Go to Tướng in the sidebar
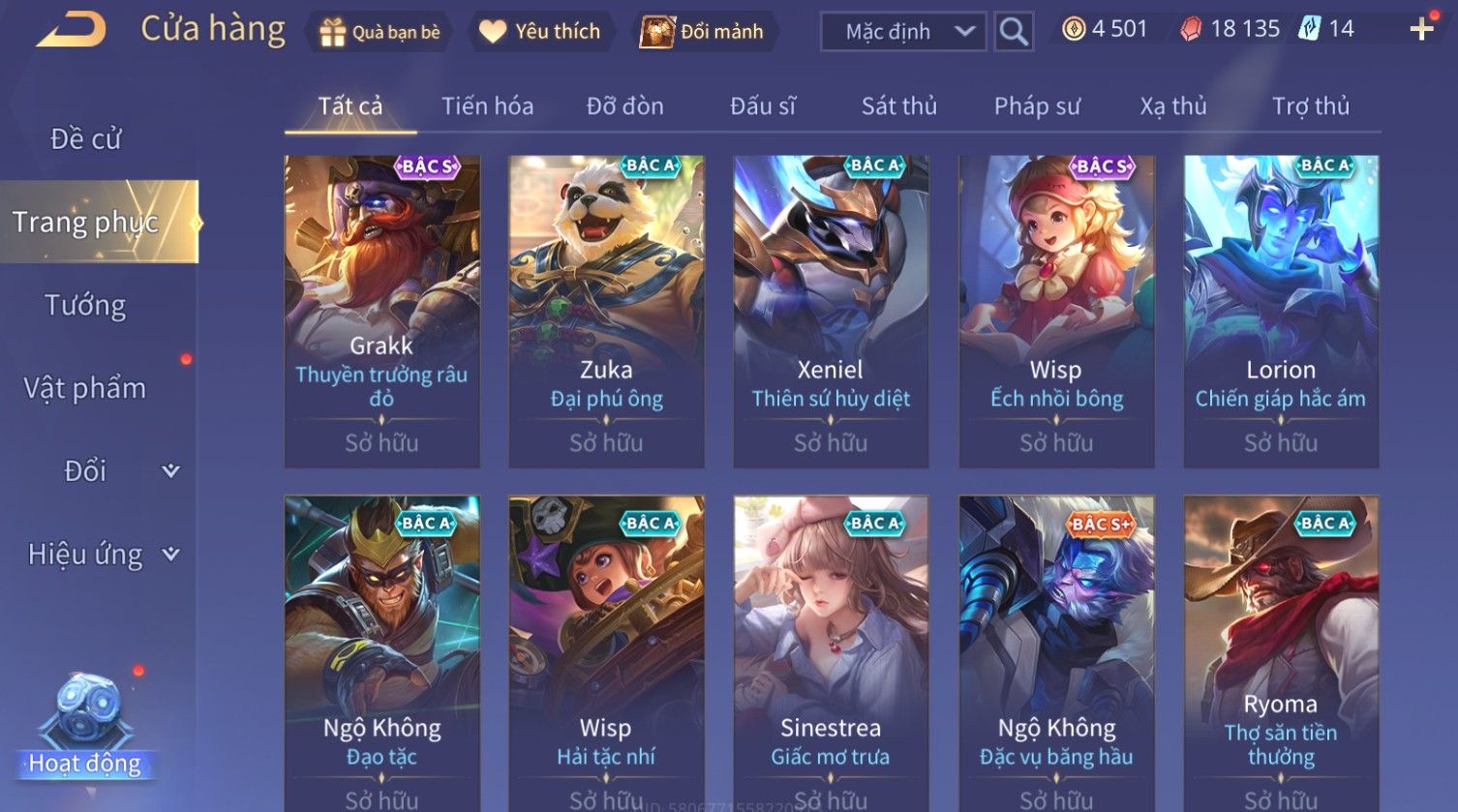The width and height of the screenshot is (1458, 812). coord(85,306)
